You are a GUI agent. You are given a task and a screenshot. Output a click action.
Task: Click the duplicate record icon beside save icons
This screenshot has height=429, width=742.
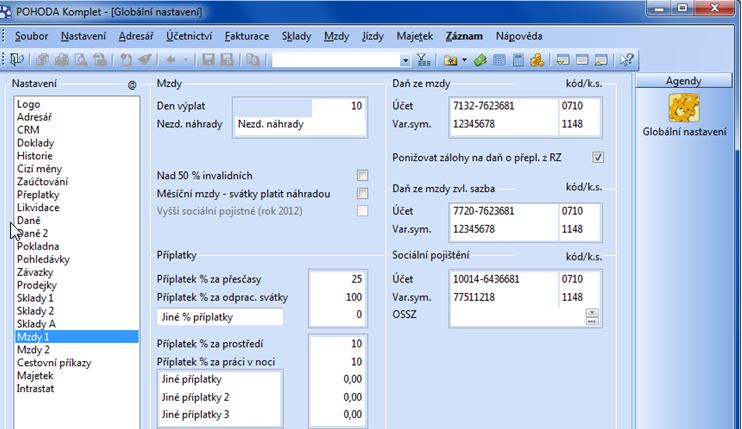tap(253, 60)
